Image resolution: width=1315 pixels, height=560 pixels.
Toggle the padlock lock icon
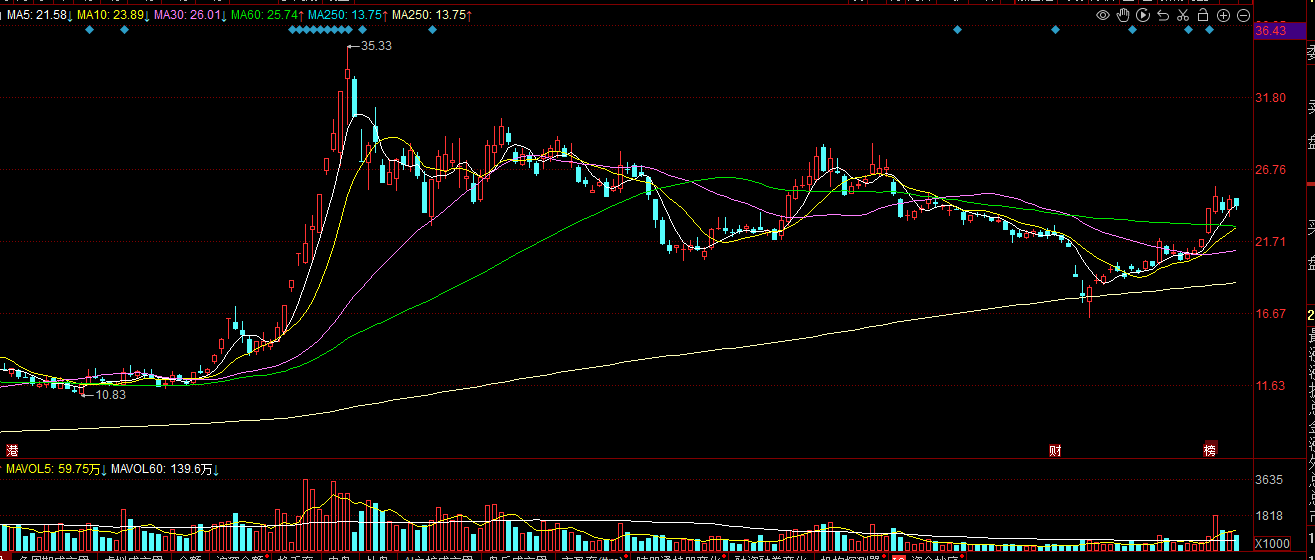[x=1203, y=15]
